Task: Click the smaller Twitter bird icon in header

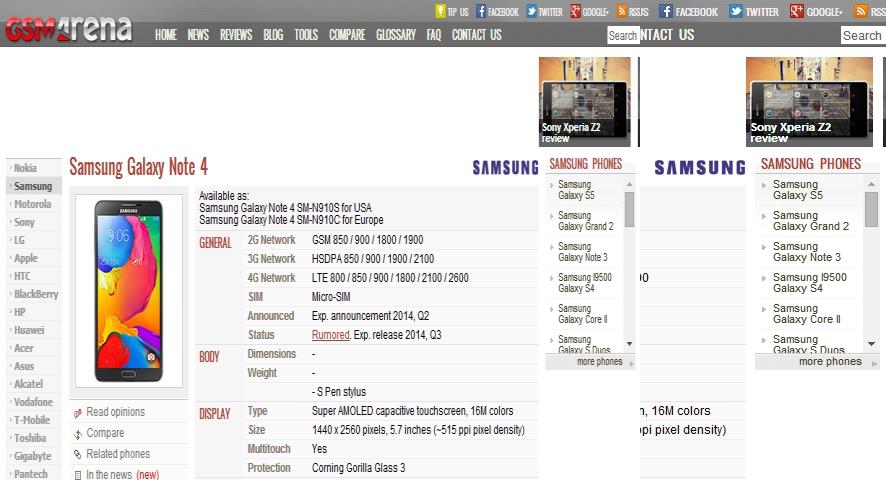Action: tap(532, 11)
